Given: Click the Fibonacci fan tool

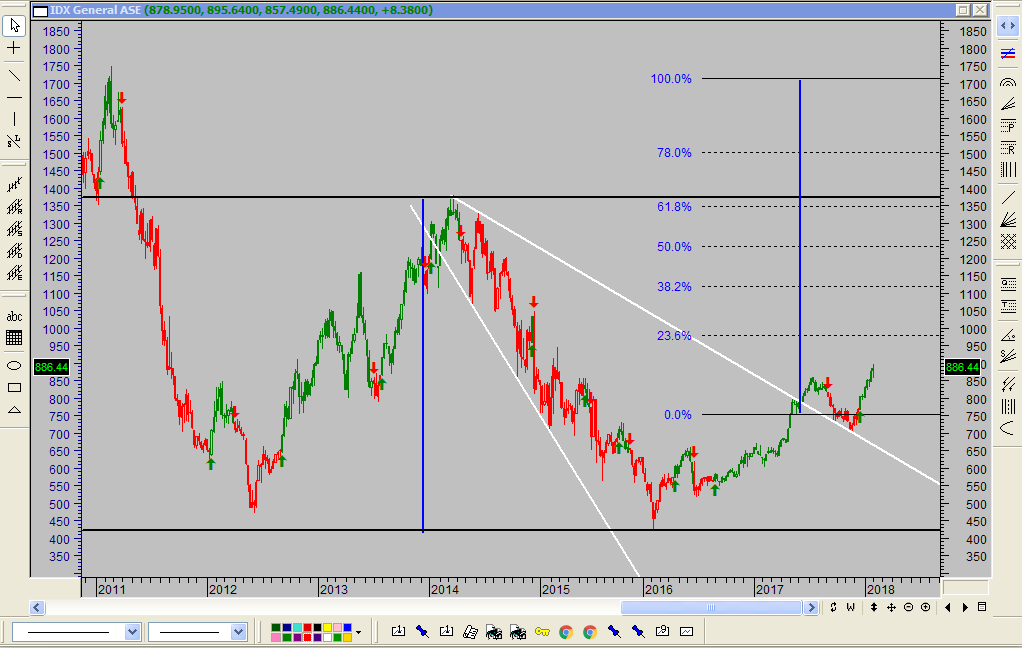Looking at the screenshot, I should tap(1008, 104).
